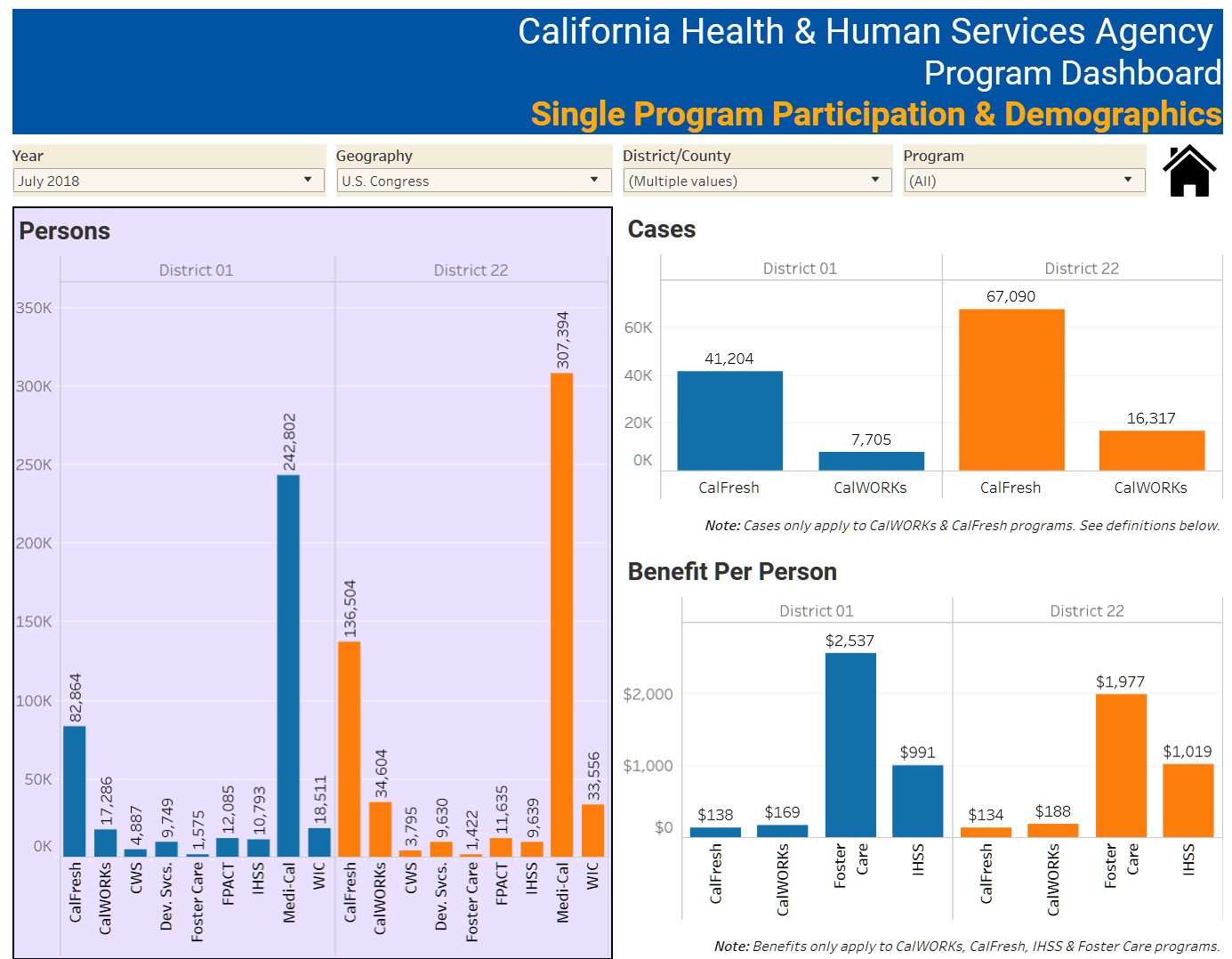Click District 22 CalWORKs cases bar
The height and width of the screenshot is (959, 1232).
pos(1151,450)
